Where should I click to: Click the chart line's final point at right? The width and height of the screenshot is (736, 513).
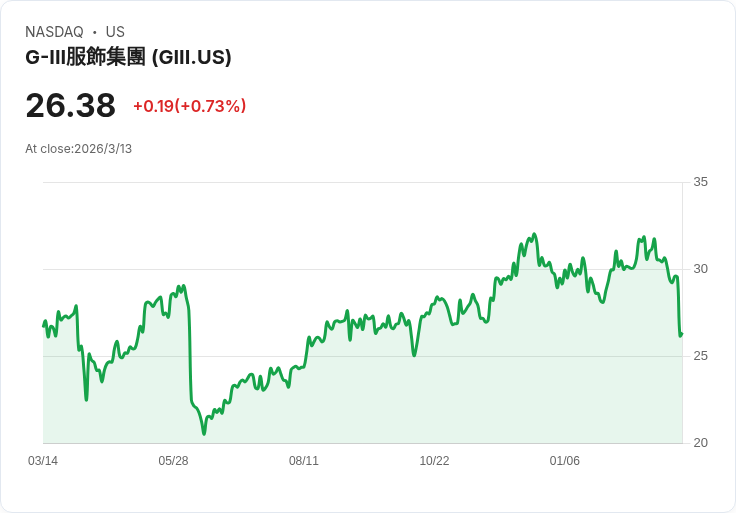coord(681,334)
